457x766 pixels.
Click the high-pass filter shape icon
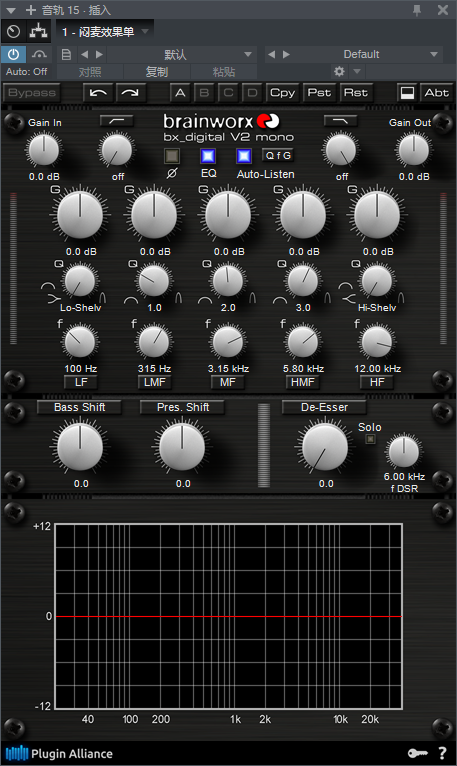click(116, 121)
